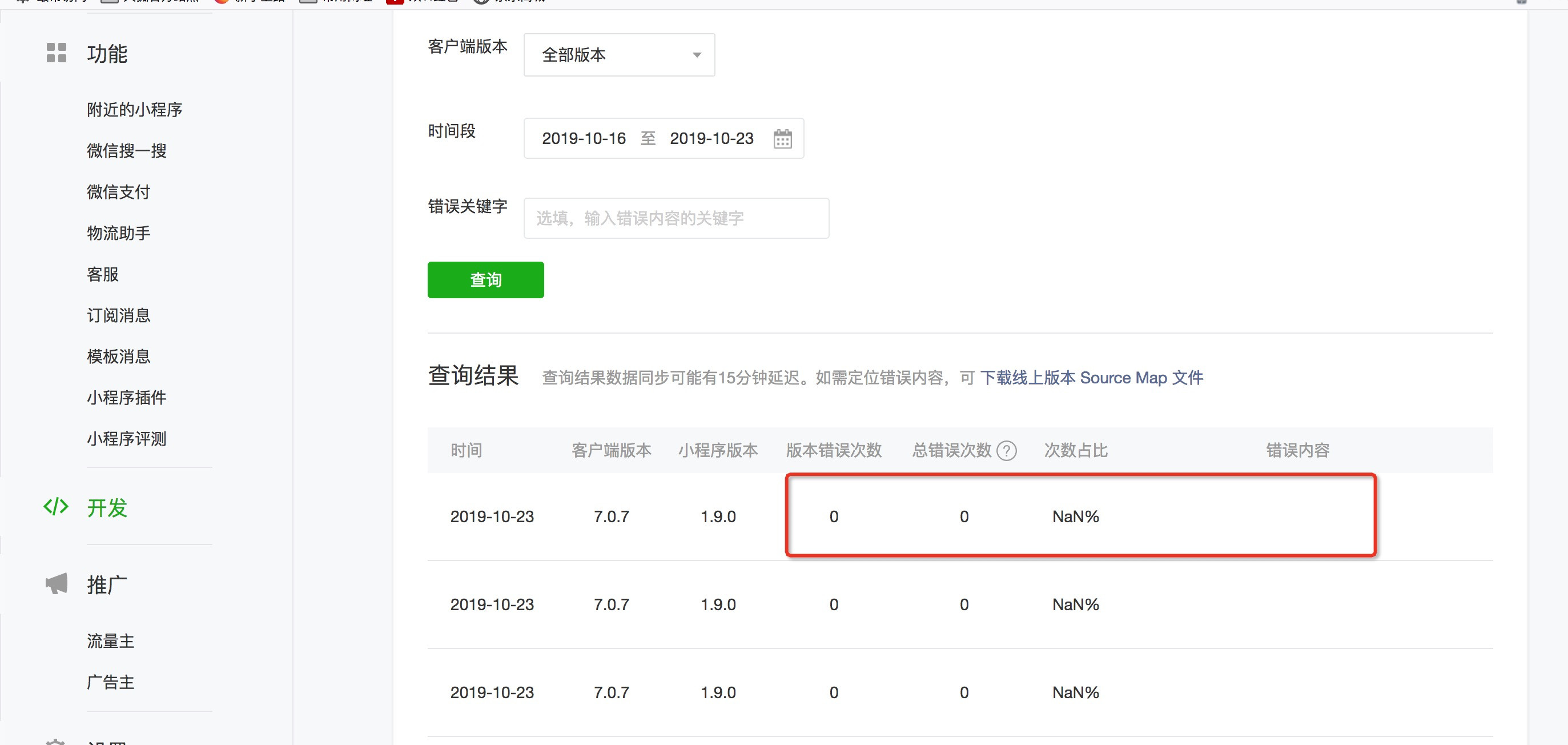Select the 推广 section heading

pyautogui.click(x=107, y=585)
